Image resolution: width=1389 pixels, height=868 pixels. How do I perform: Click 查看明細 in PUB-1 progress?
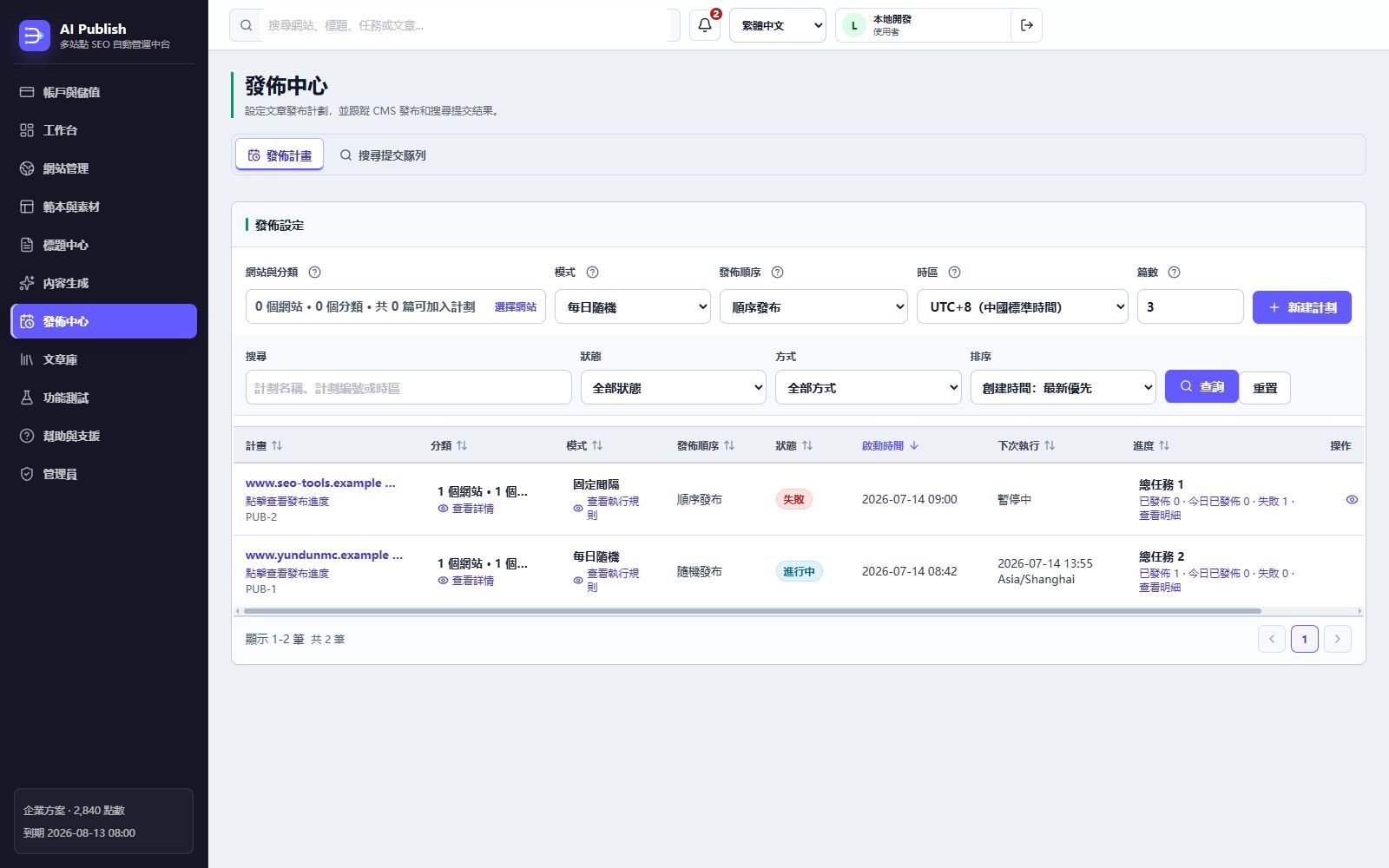[1160, 588]
